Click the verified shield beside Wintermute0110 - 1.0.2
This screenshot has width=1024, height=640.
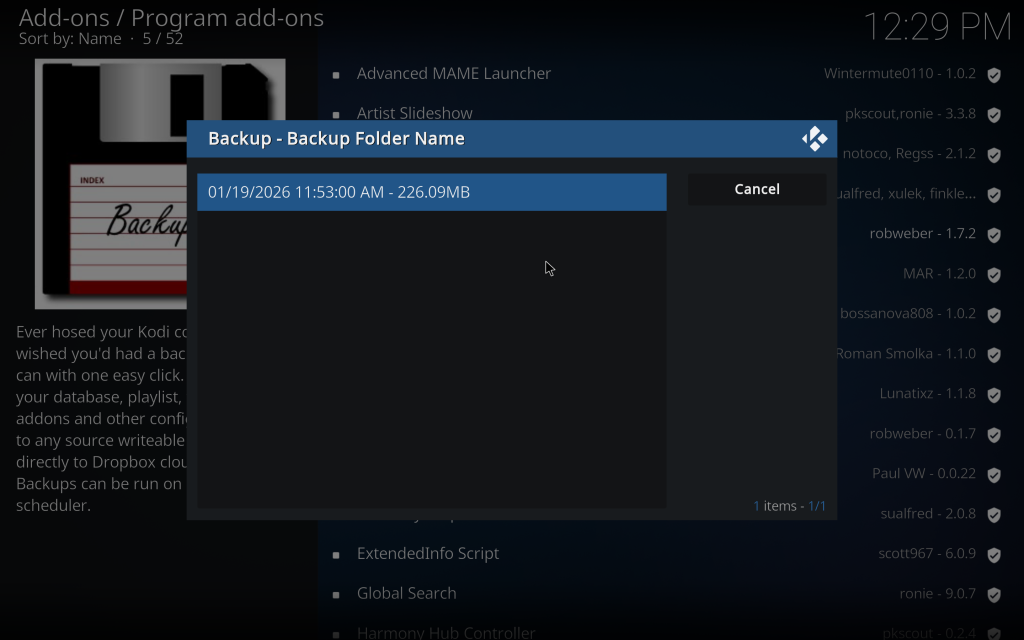994,75
